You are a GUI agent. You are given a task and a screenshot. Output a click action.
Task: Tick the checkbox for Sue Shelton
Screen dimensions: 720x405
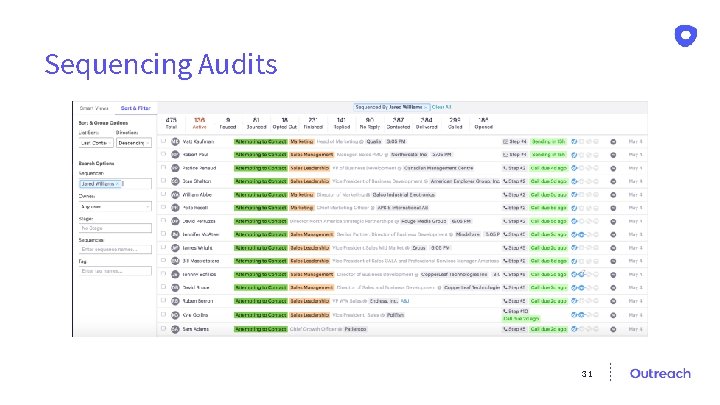point(163,181)
